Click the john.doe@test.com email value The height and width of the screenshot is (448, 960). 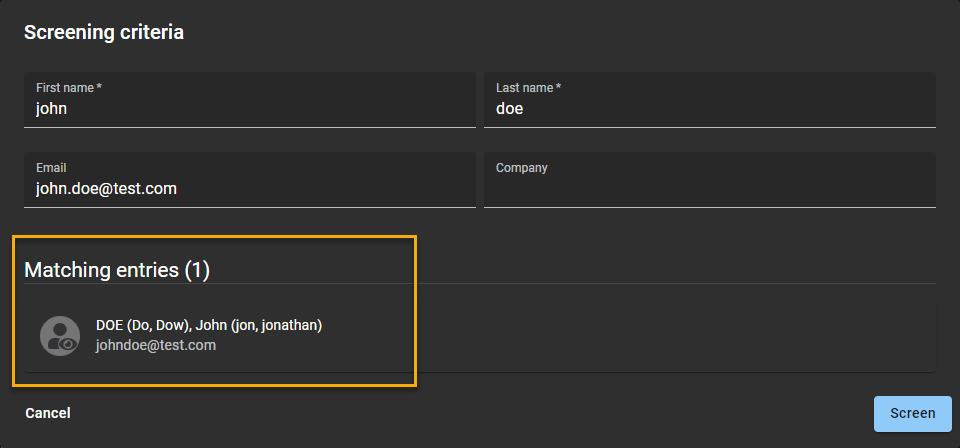pos(106,188)
